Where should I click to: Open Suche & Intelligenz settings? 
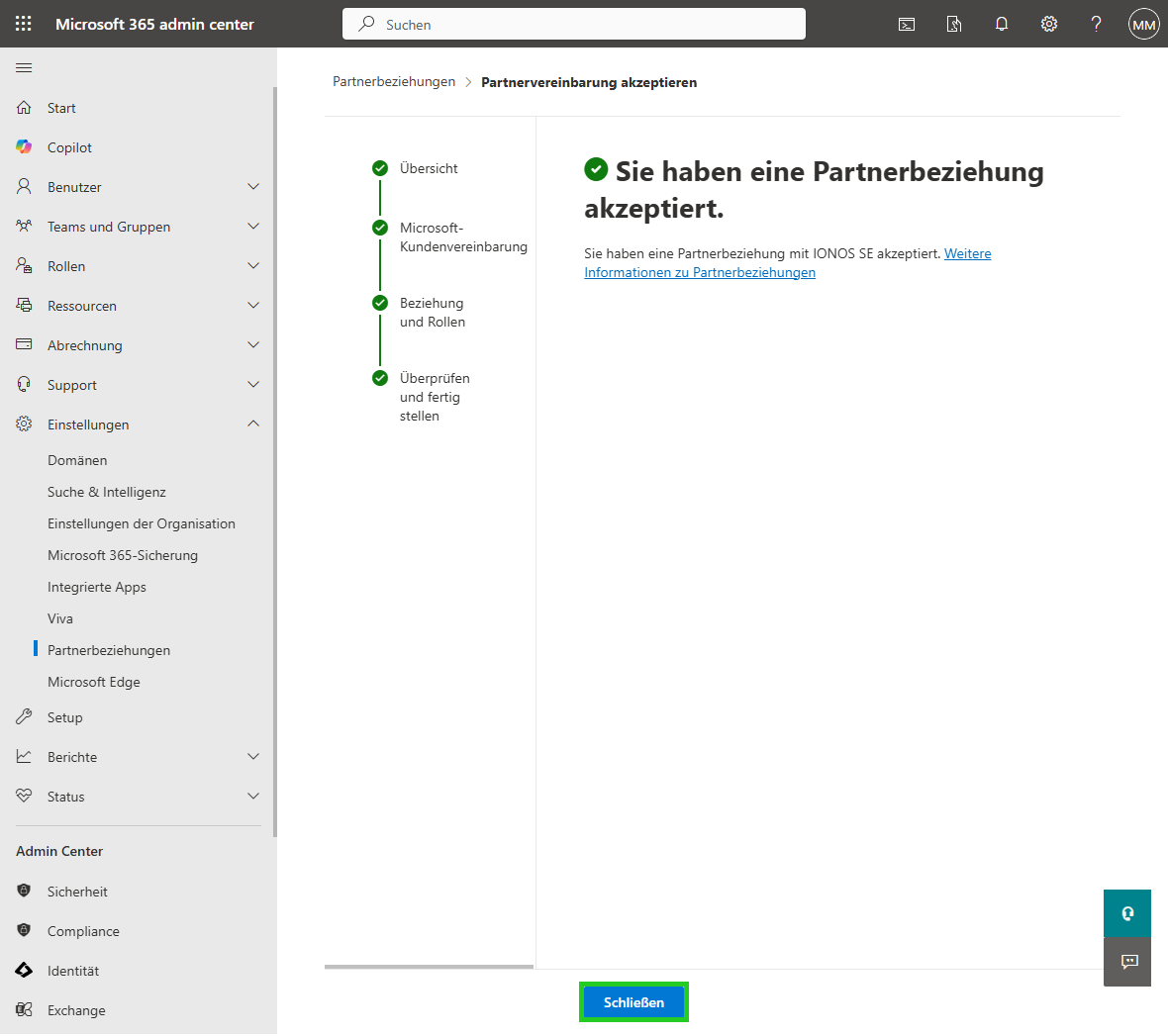[x=107, y=493]
